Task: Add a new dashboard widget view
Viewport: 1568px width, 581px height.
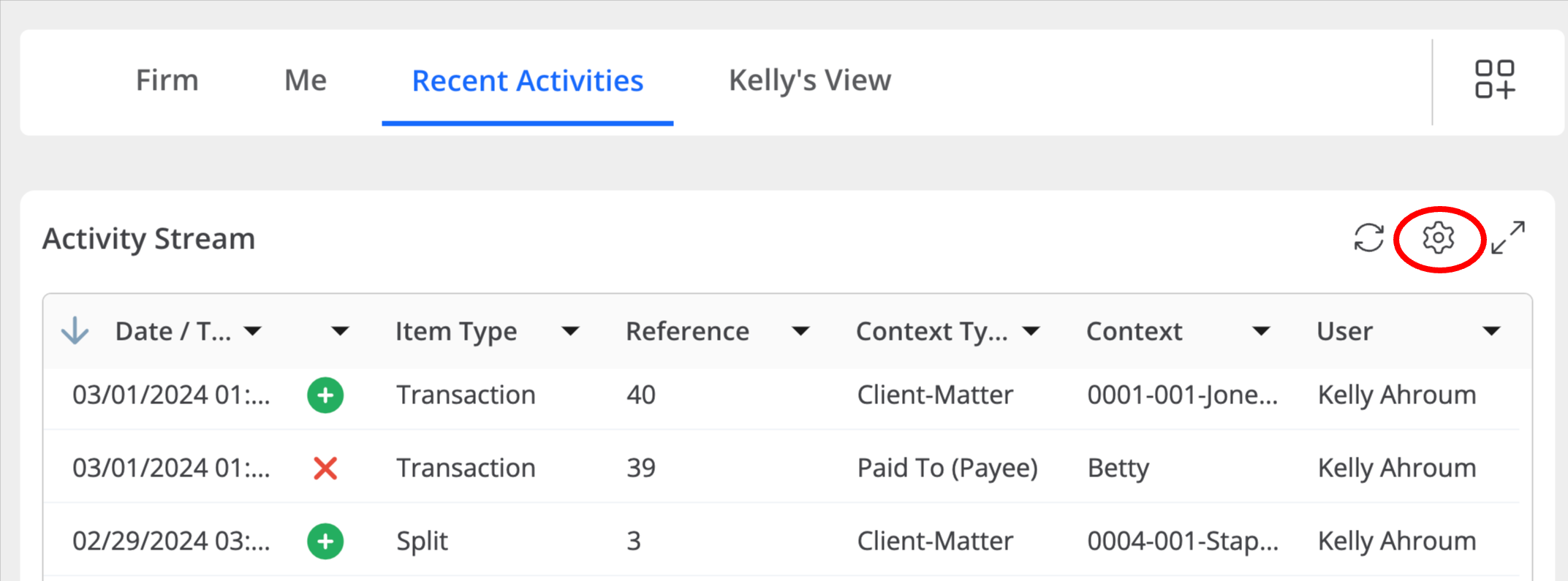Action: coord(1495,80)
